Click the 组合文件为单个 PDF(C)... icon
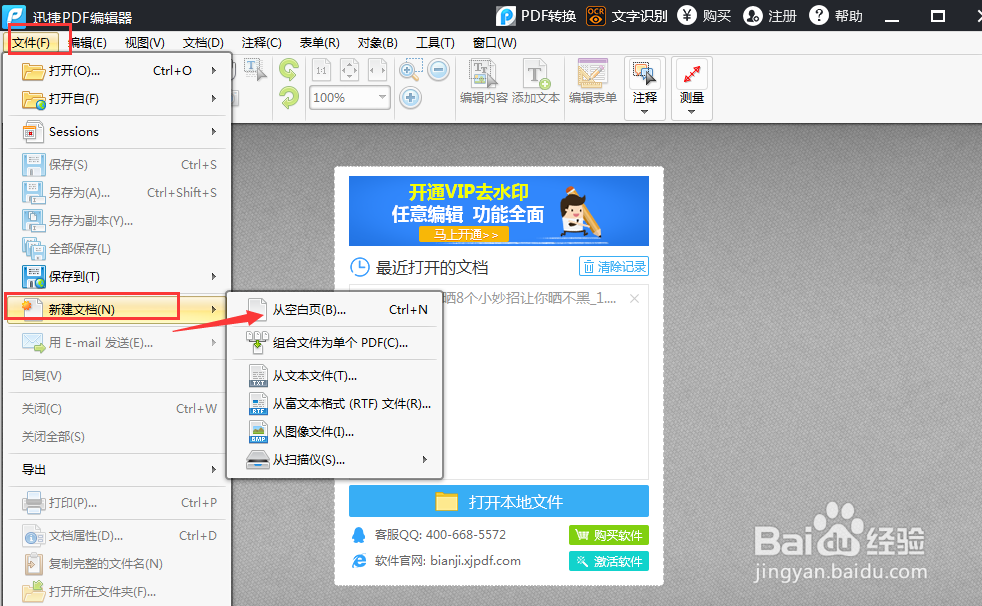The width and height of the screenshot is (982, 606). 257,342
